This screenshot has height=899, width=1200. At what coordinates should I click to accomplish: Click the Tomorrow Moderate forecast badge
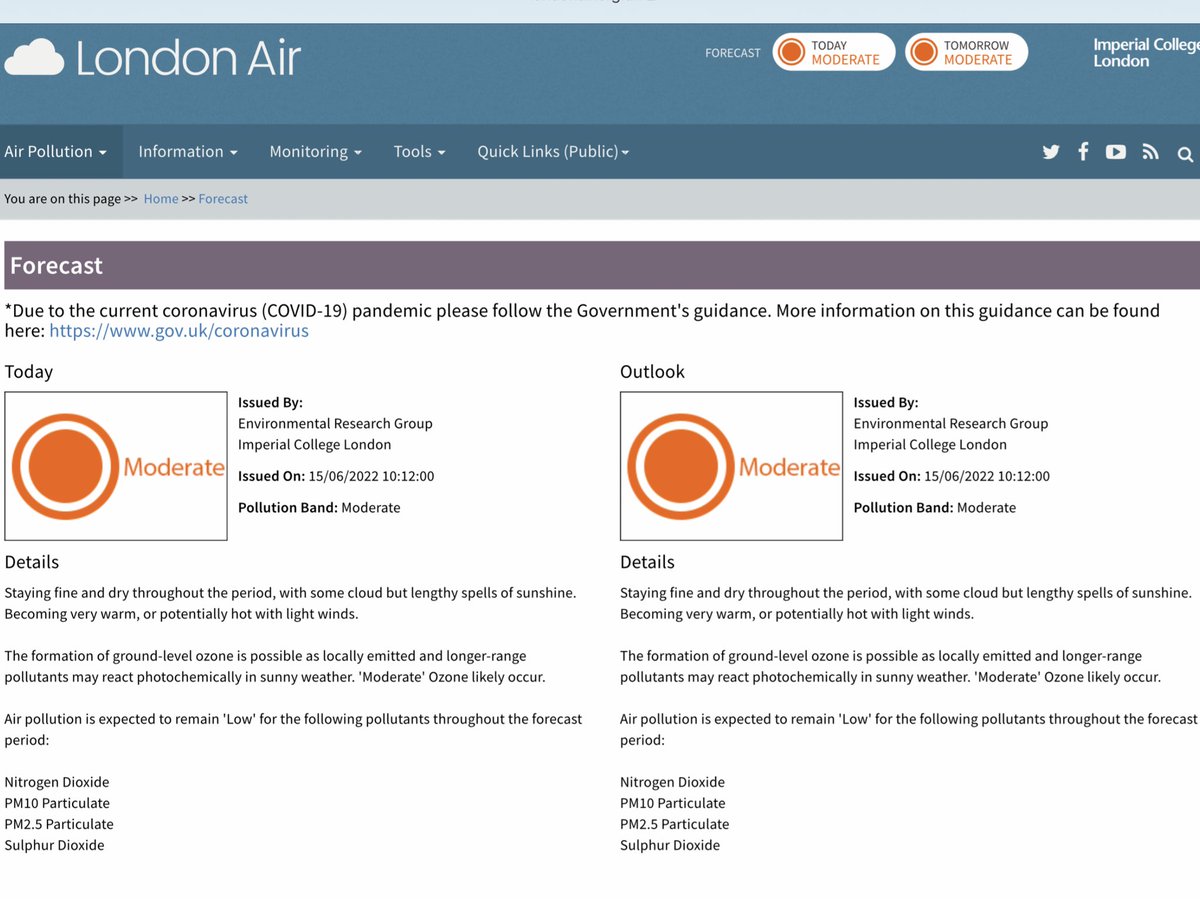point(966,52)
